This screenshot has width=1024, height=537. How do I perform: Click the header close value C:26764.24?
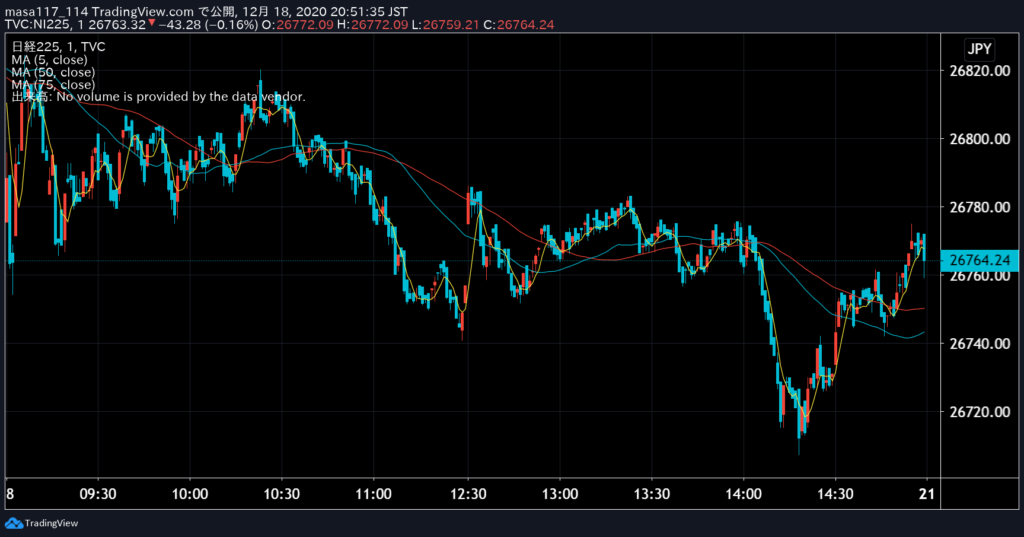(519, 25)
